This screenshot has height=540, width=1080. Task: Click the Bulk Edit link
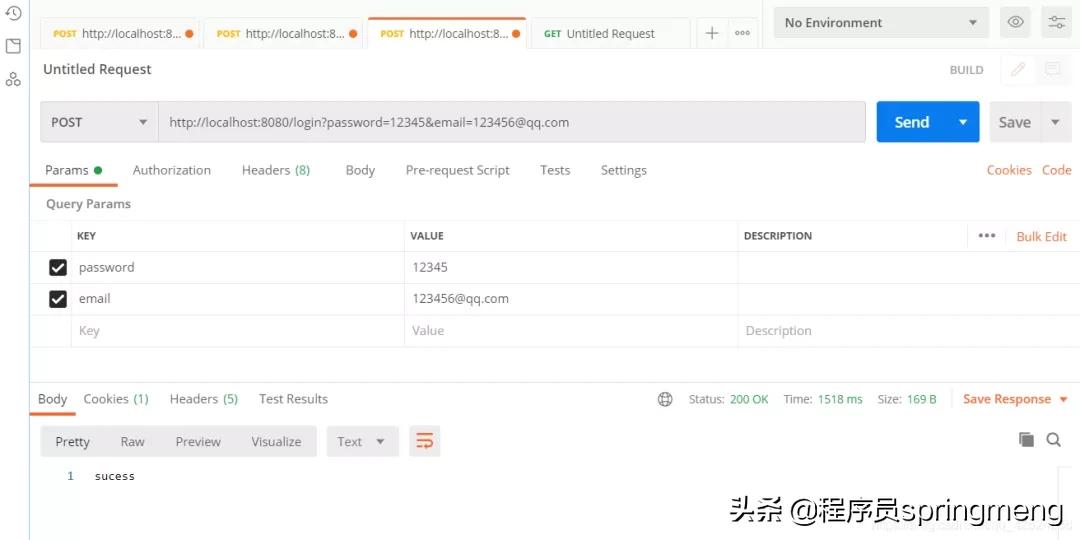[1041, 236]
